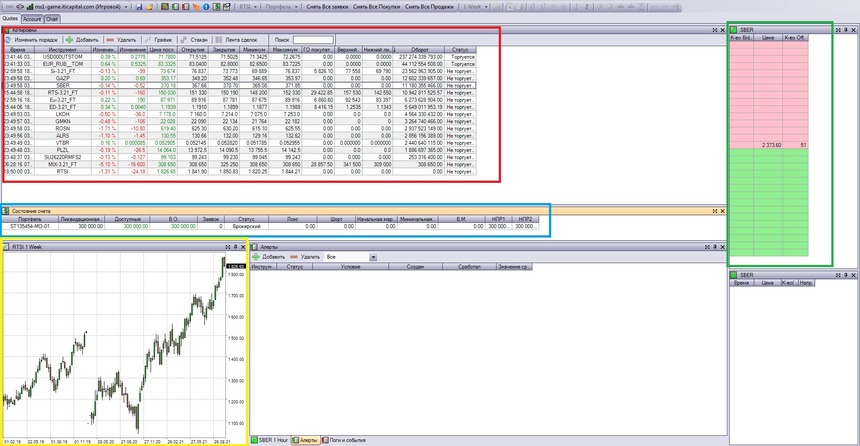Select the ROSN quote row
860x446 pixels.
(x=240, y=128)
